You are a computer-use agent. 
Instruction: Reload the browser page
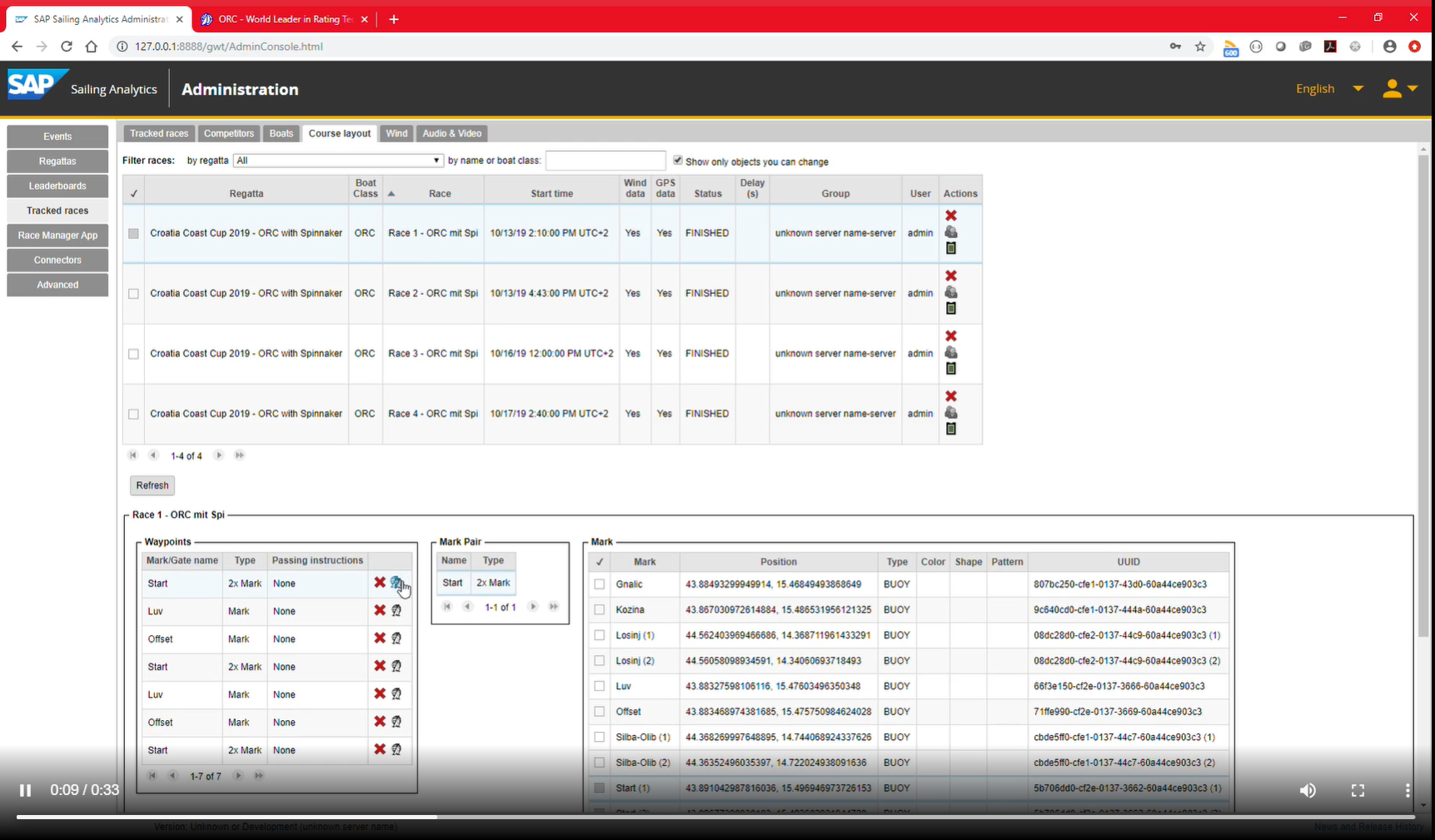coord(67,47)
